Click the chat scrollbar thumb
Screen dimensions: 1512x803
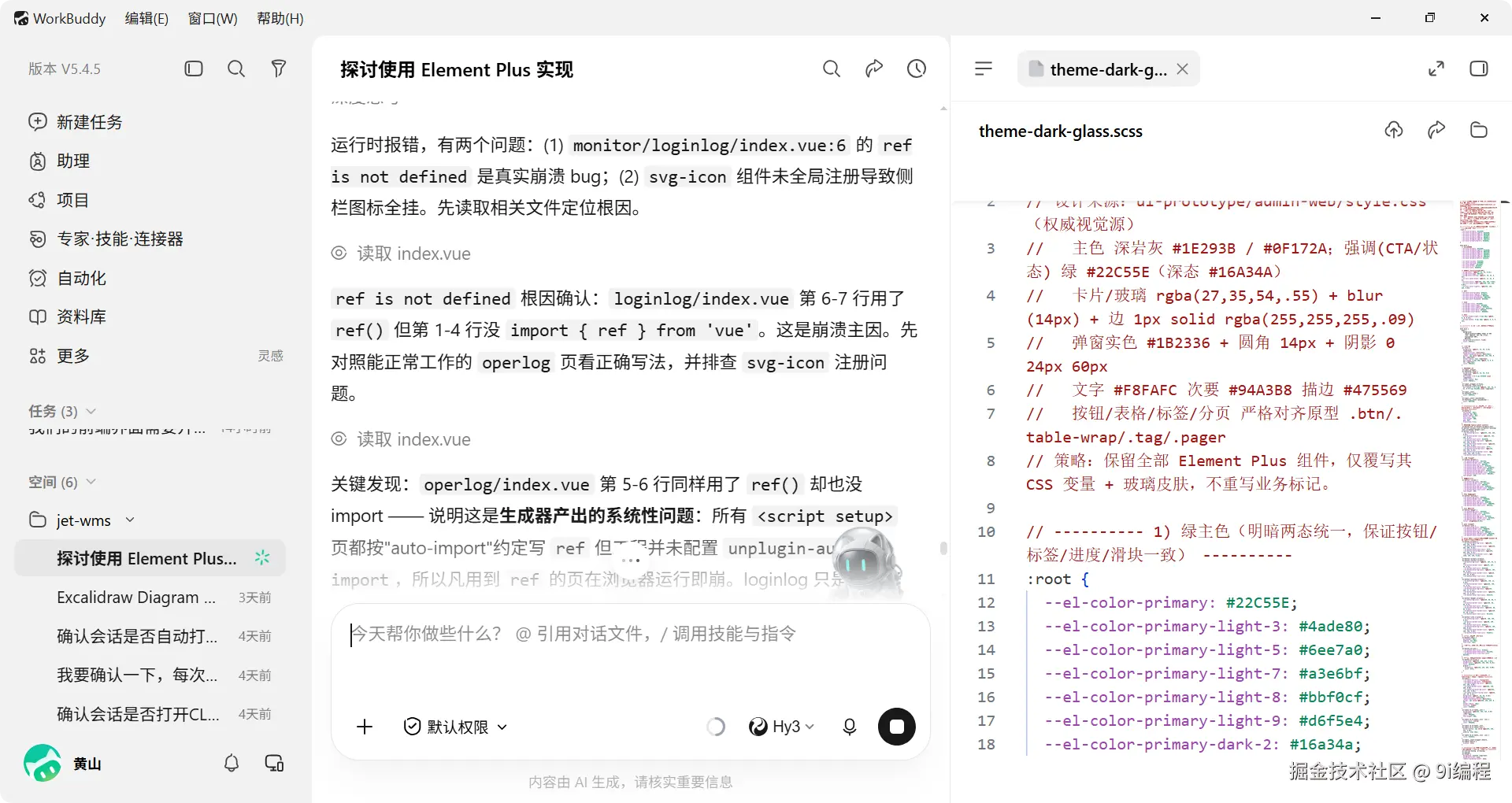point(943,548)
